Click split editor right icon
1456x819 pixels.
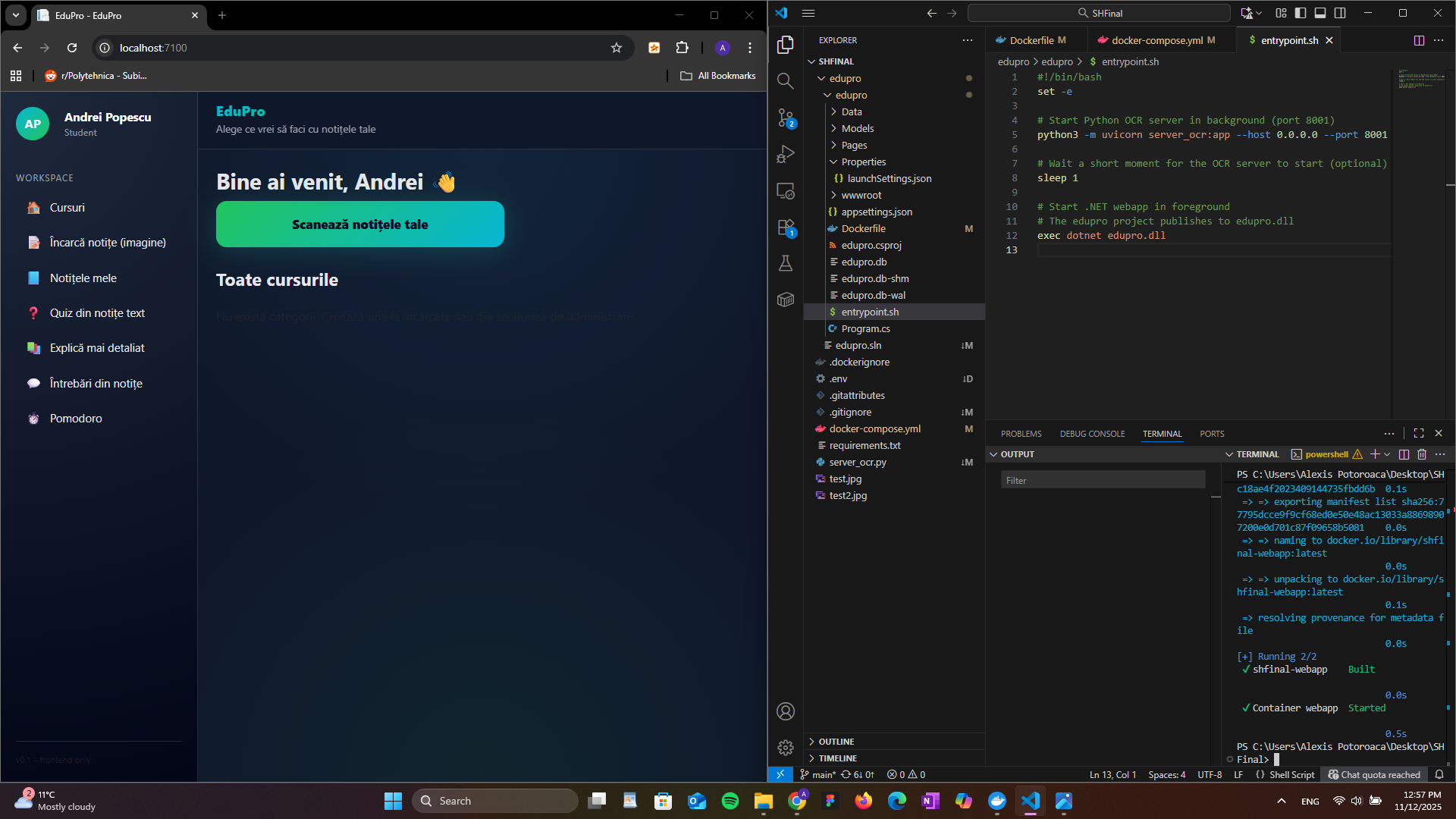[1419, 40]
